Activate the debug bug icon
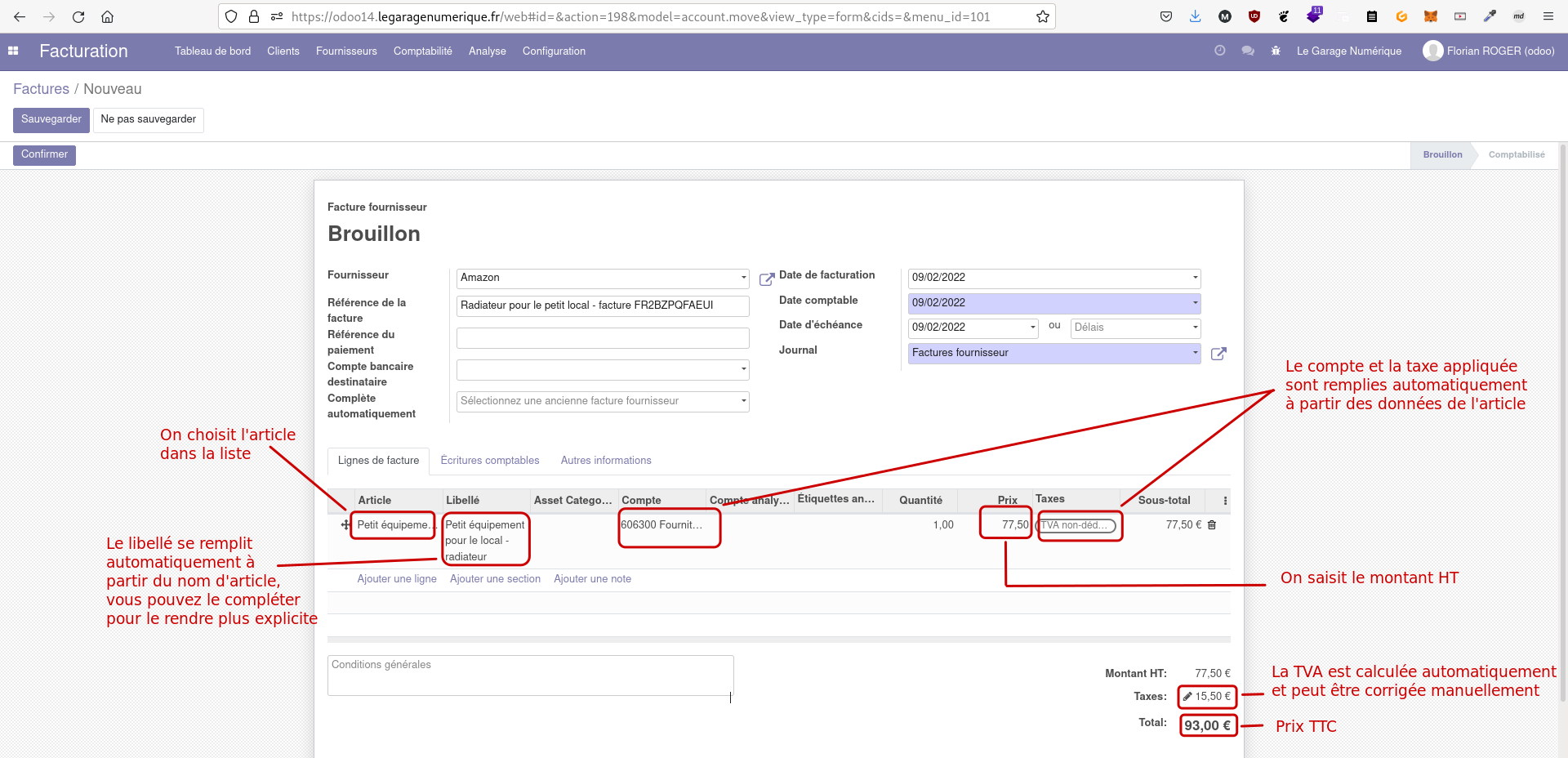The image size is (1568, 758). coord(1276,51)
